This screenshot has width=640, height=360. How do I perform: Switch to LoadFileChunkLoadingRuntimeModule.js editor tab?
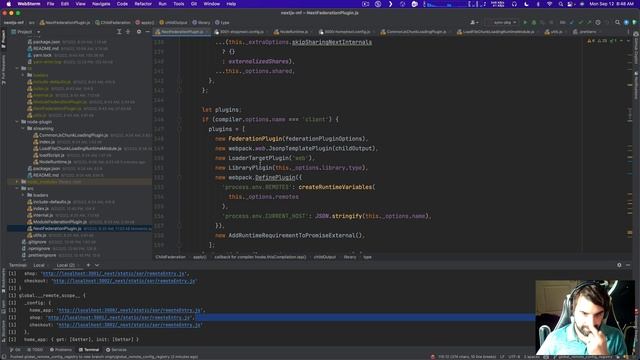(x=498, y=31)
